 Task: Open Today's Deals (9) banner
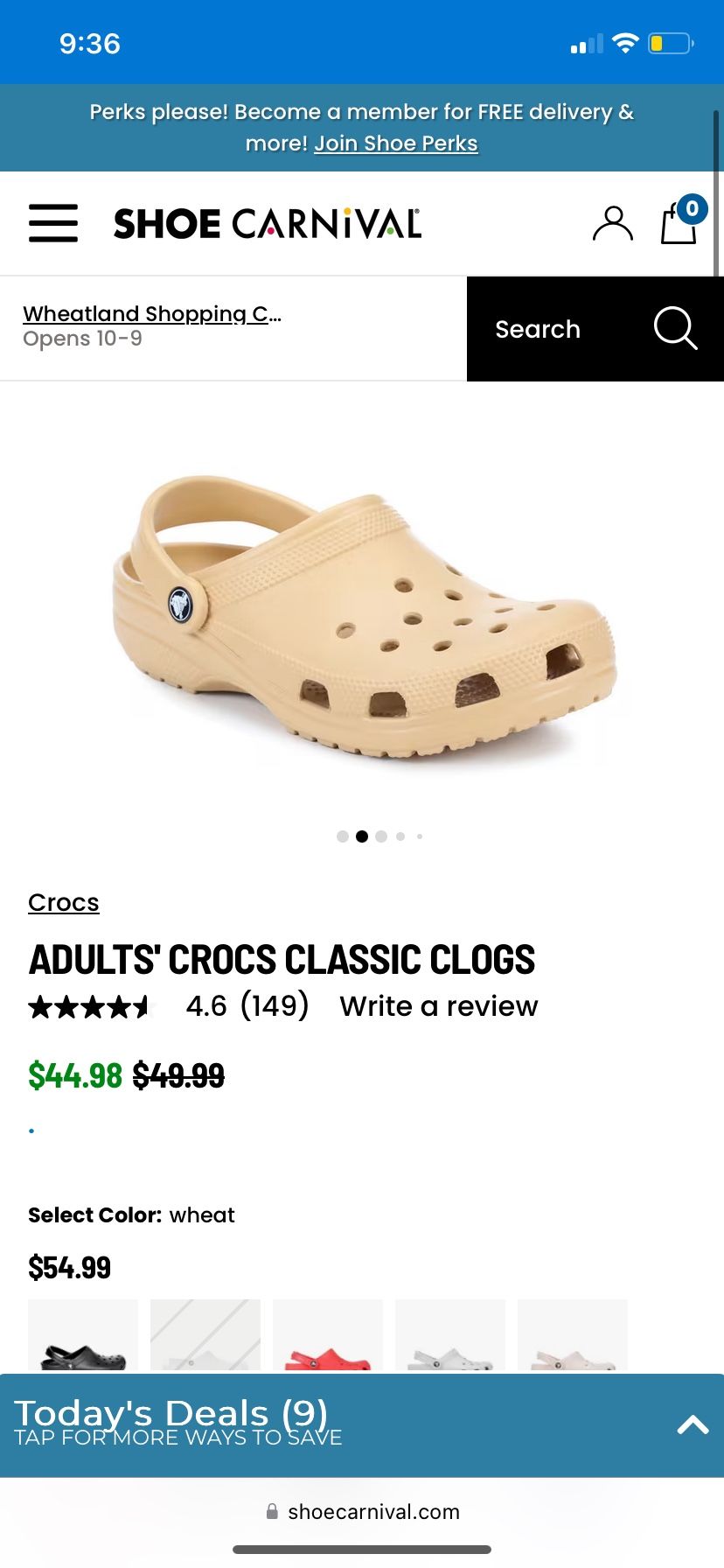362,1425
